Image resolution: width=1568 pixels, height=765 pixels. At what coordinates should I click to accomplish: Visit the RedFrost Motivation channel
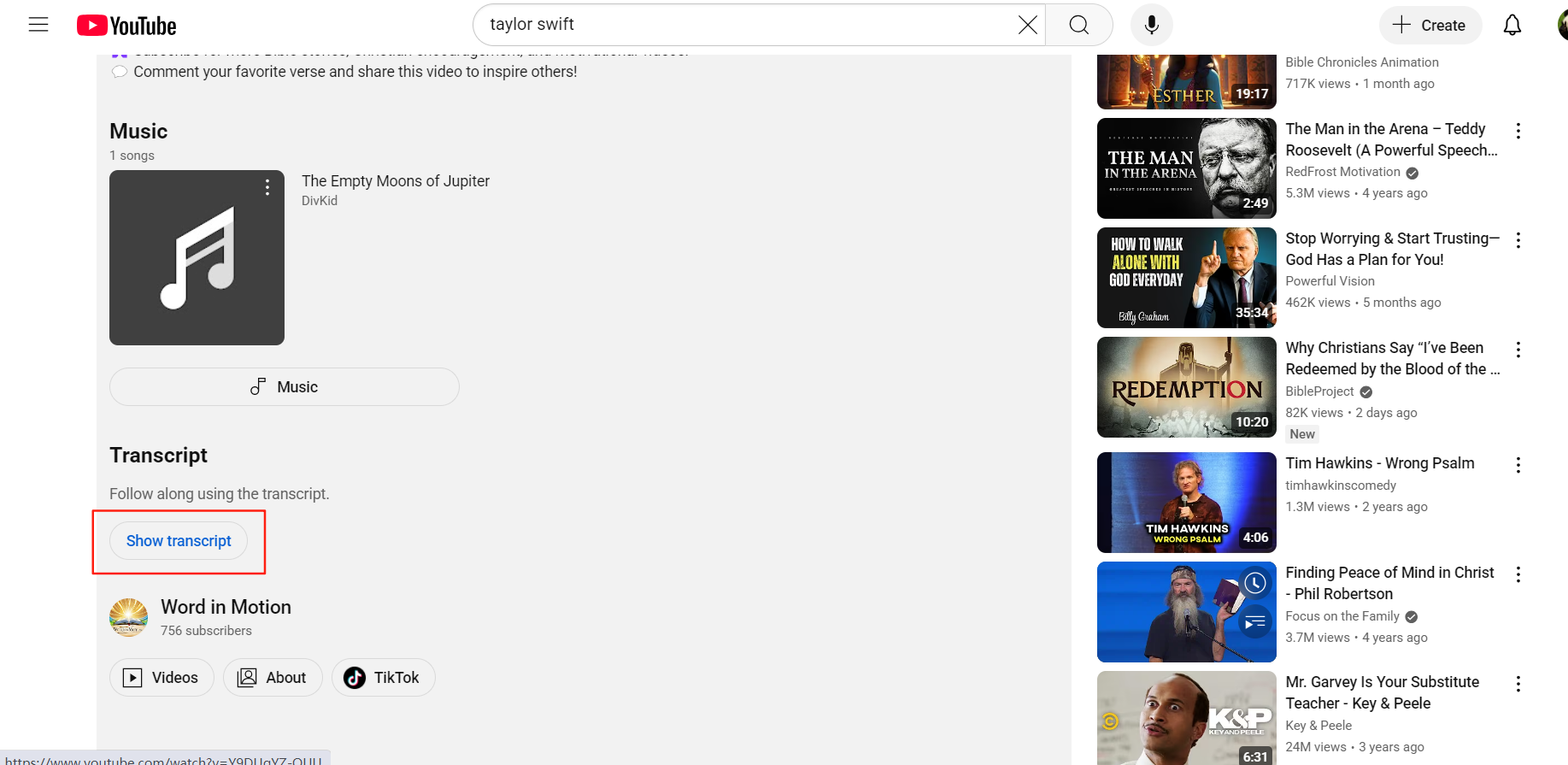point(1342,172)
